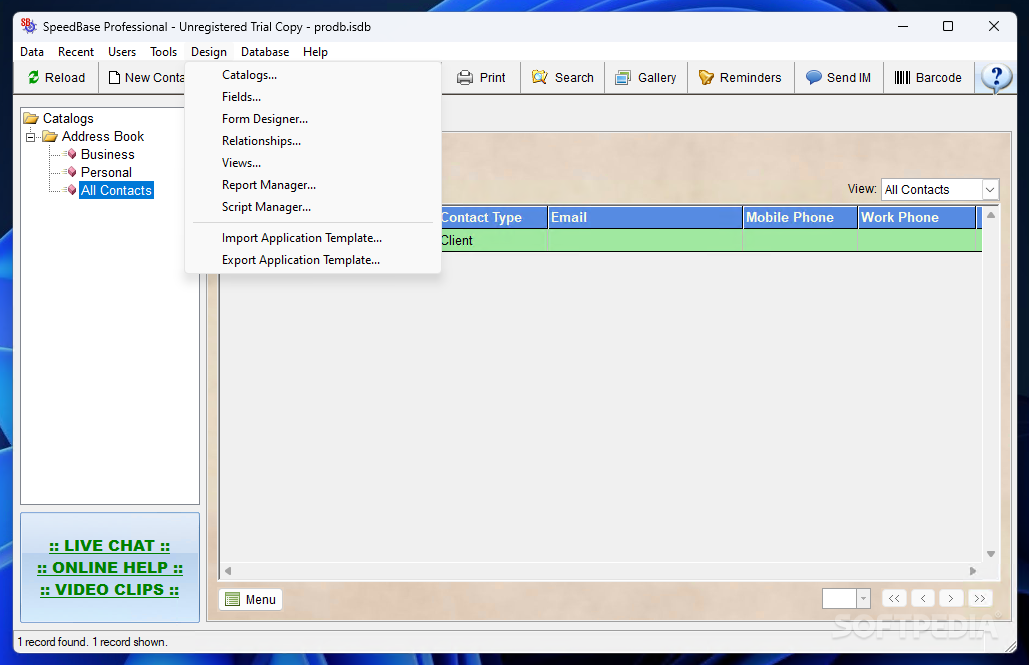Click the Search magnifier icon
1029x665 pixels.
tap(539, 77)
